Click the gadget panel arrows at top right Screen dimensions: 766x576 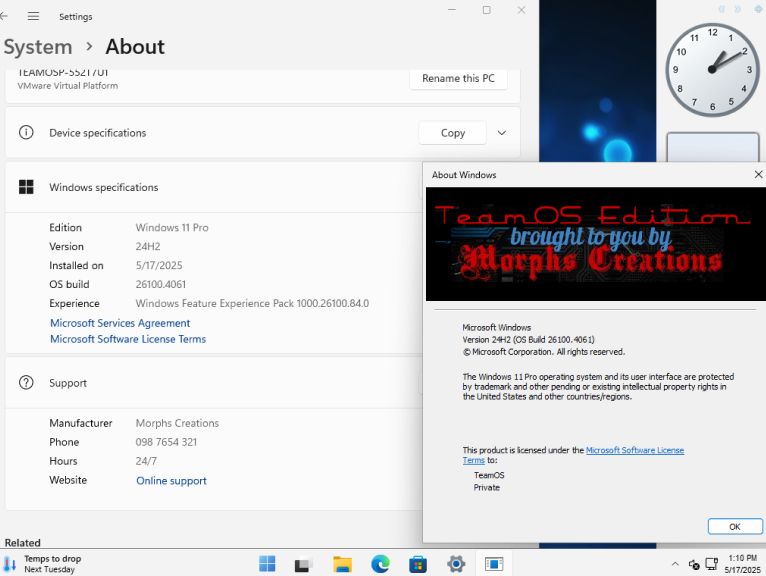730,9
